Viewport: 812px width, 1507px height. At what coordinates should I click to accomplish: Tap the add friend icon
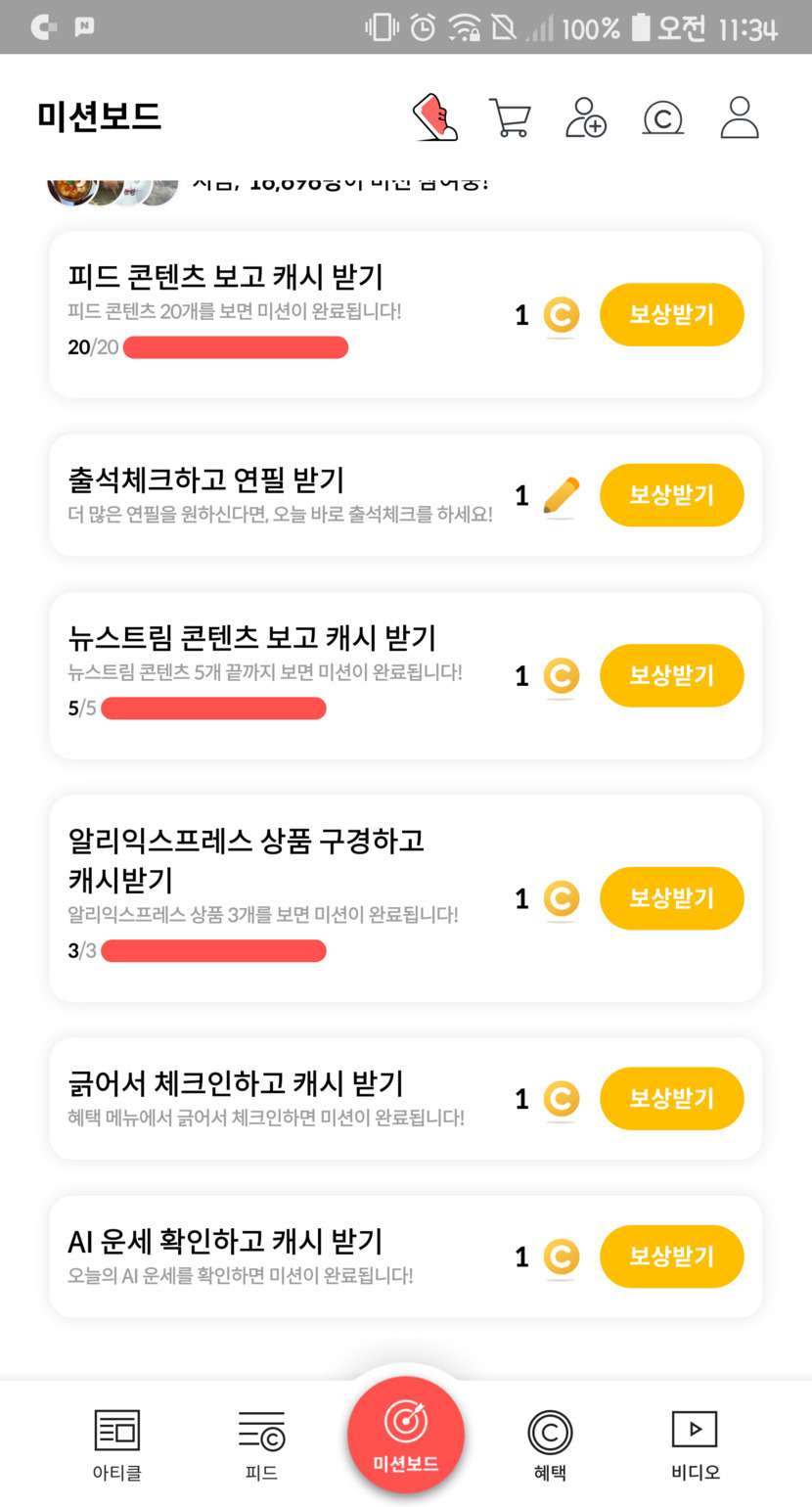[586, 117]
